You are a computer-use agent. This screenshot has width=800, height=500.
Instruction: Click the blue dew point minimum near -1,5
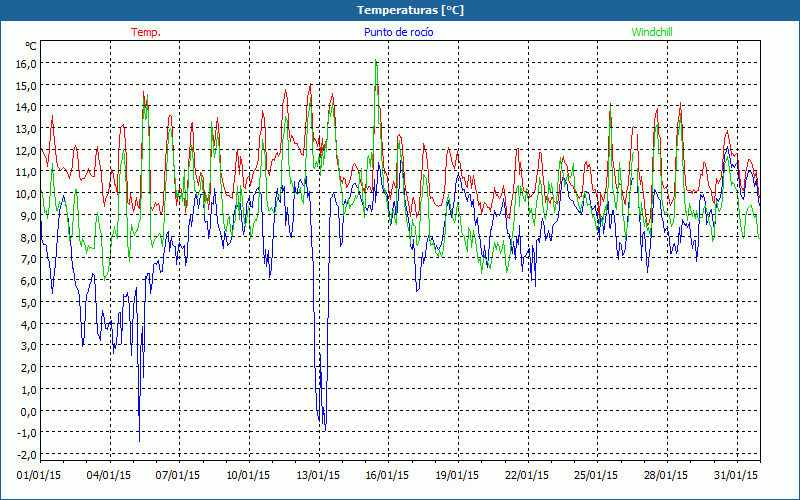coord(139,440)
